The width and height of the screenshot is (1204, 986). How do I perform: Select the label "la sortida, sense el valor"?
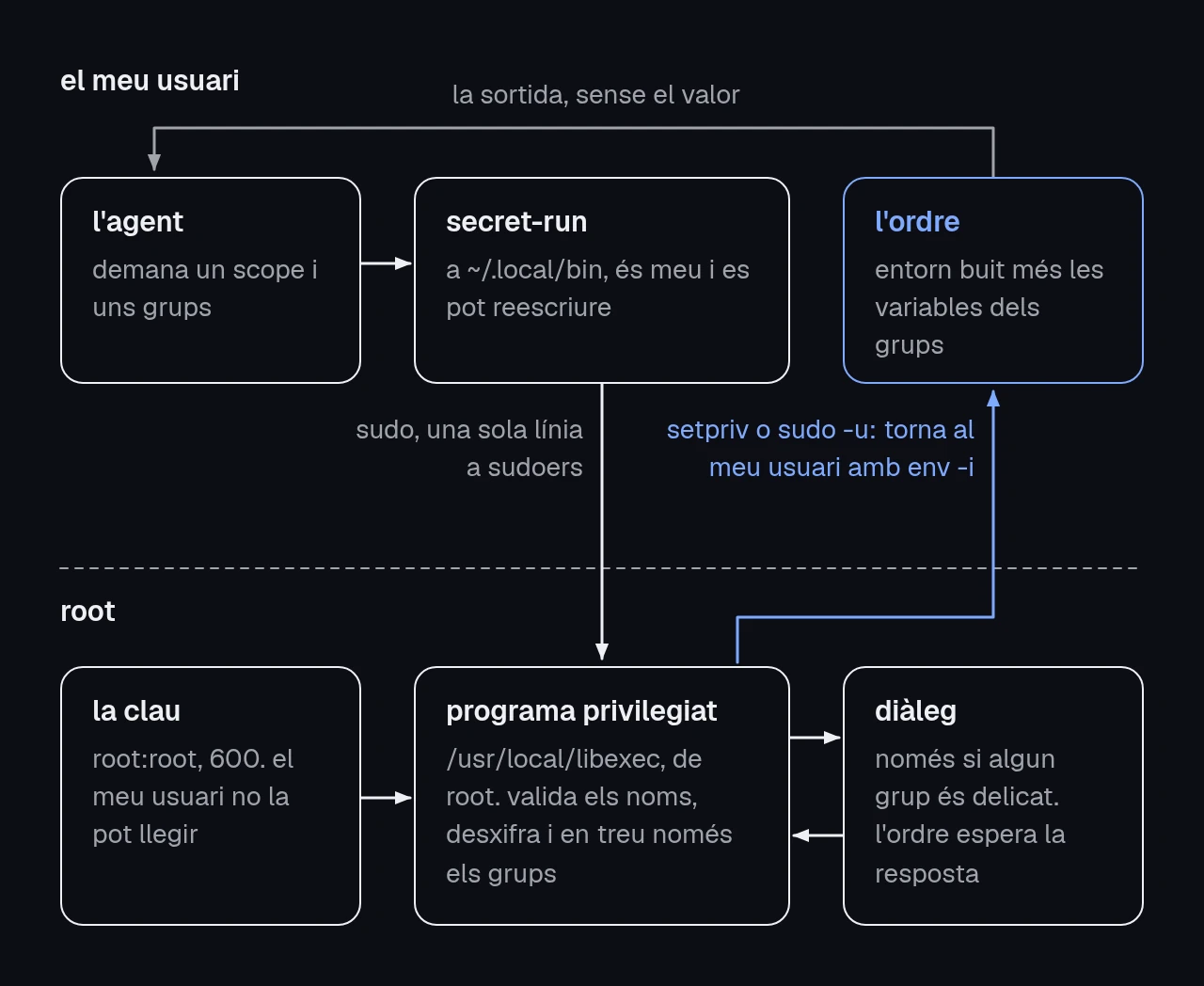coord(596,95)
